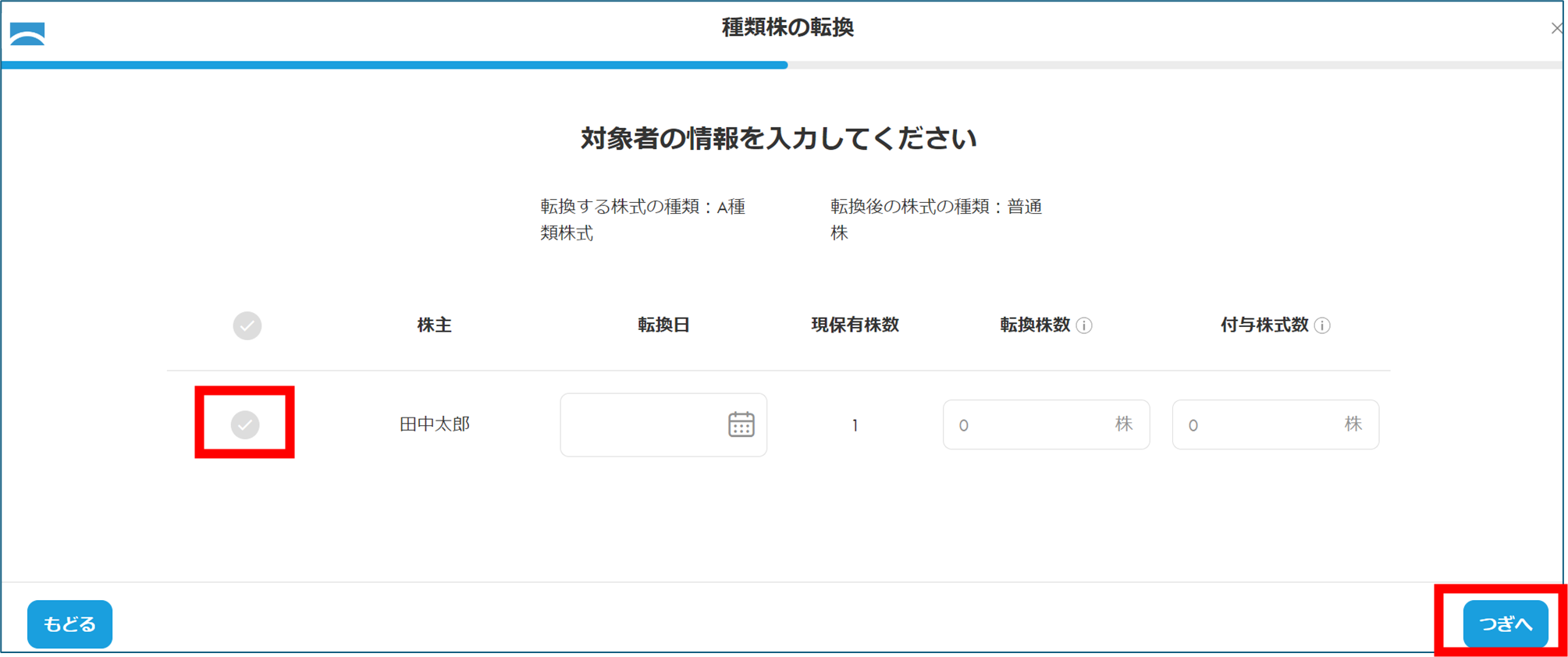The height and width of the screenshot is (657, 1568).
Task: Show info tooltip beside 転換株数
Action: (x=1084, y=325)
